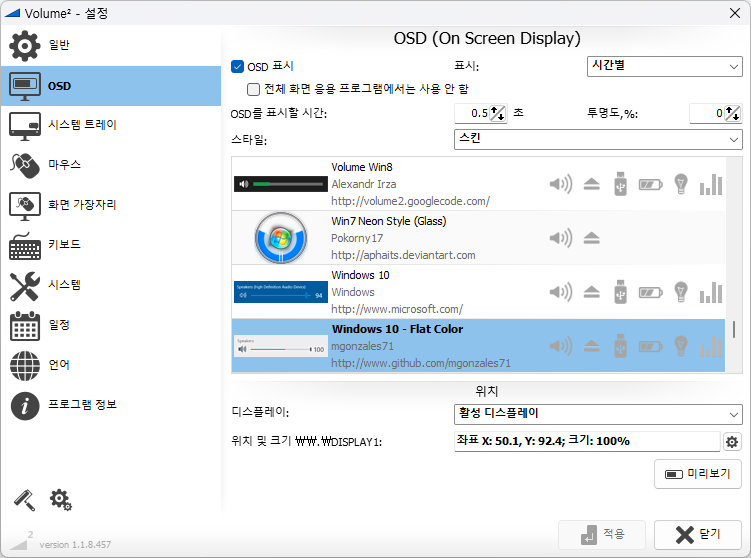The width and height of the screenshot is (751, 558).
Task: Click the eject icon in the Windows 10 - Flat Color row
Action: point(592,346)
